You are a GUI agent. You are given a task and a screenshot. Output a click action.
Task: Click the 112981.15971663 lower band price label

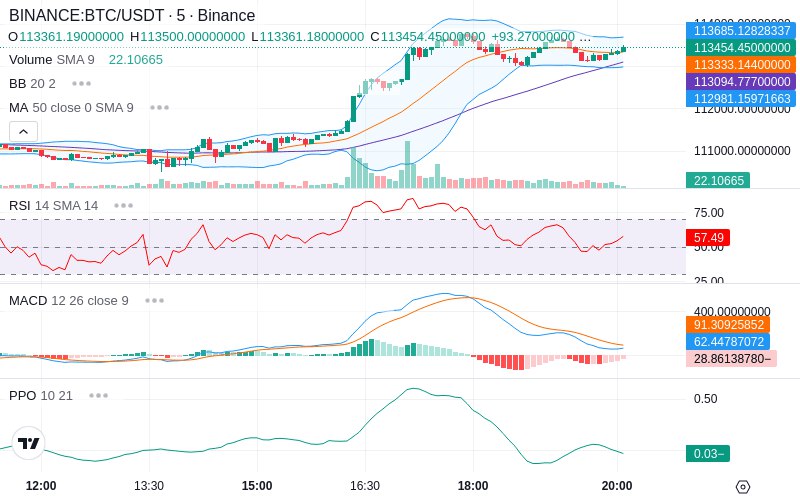pos(742,98)
